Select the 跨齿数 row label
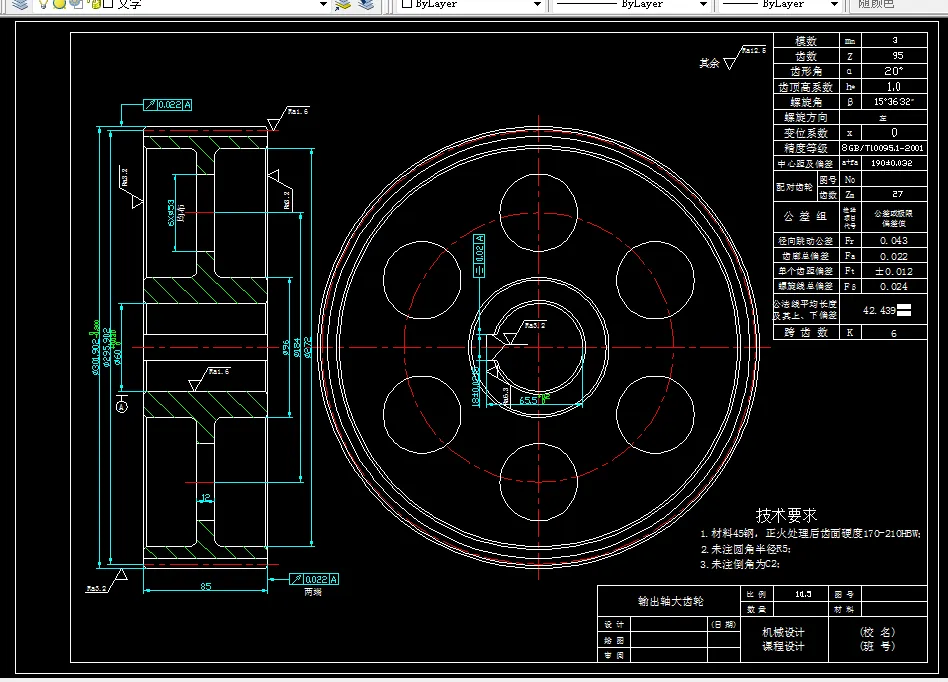The image size is (948, 682). tap(806, 333)
